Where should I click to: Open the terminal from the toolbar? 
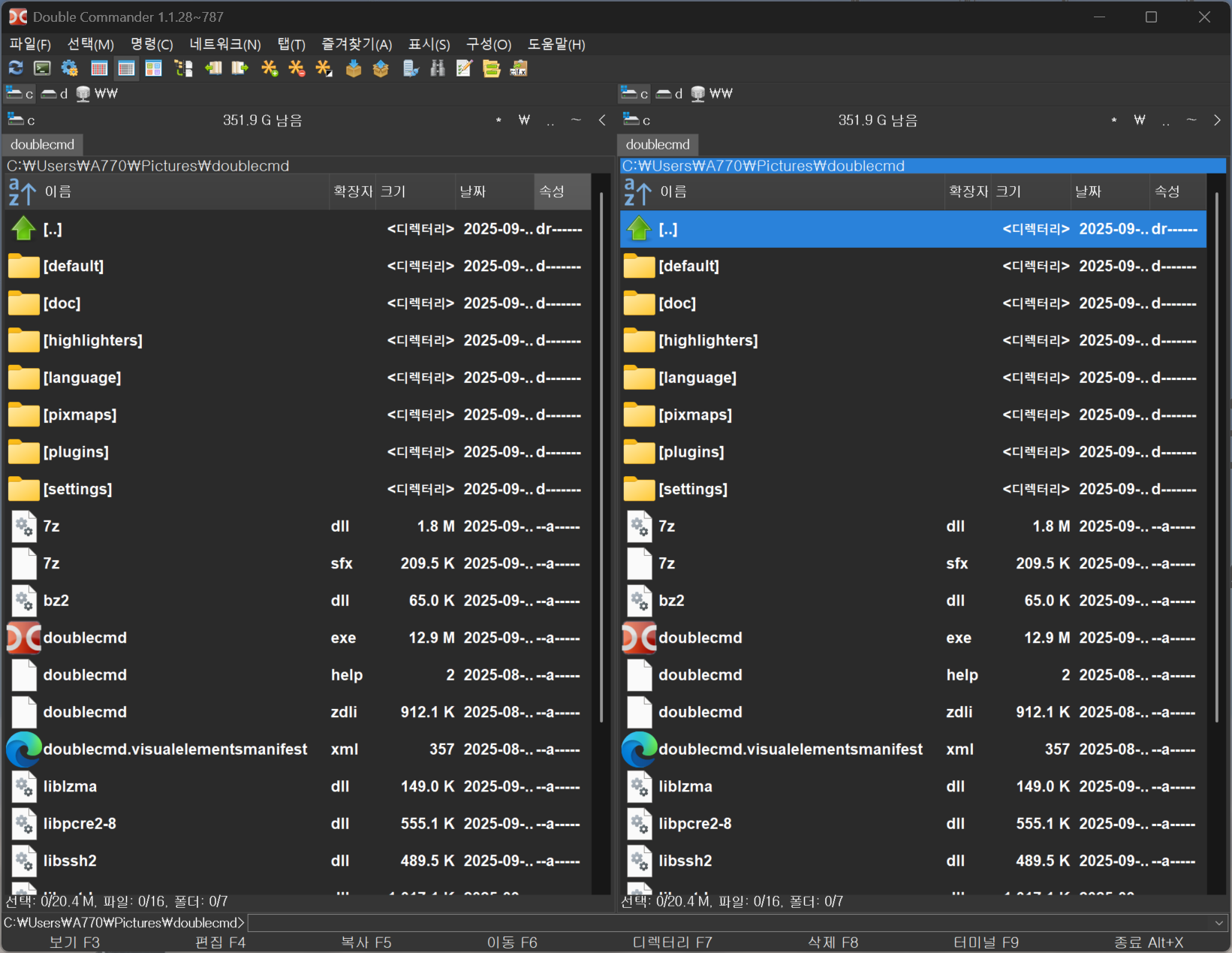(x=43, y=68)
